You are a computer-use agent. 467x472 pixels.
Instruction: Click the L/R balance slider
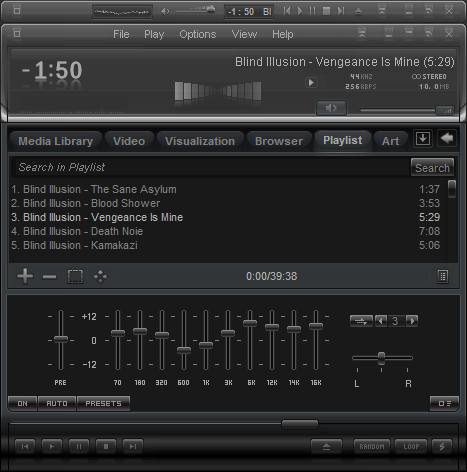point(382,358)
